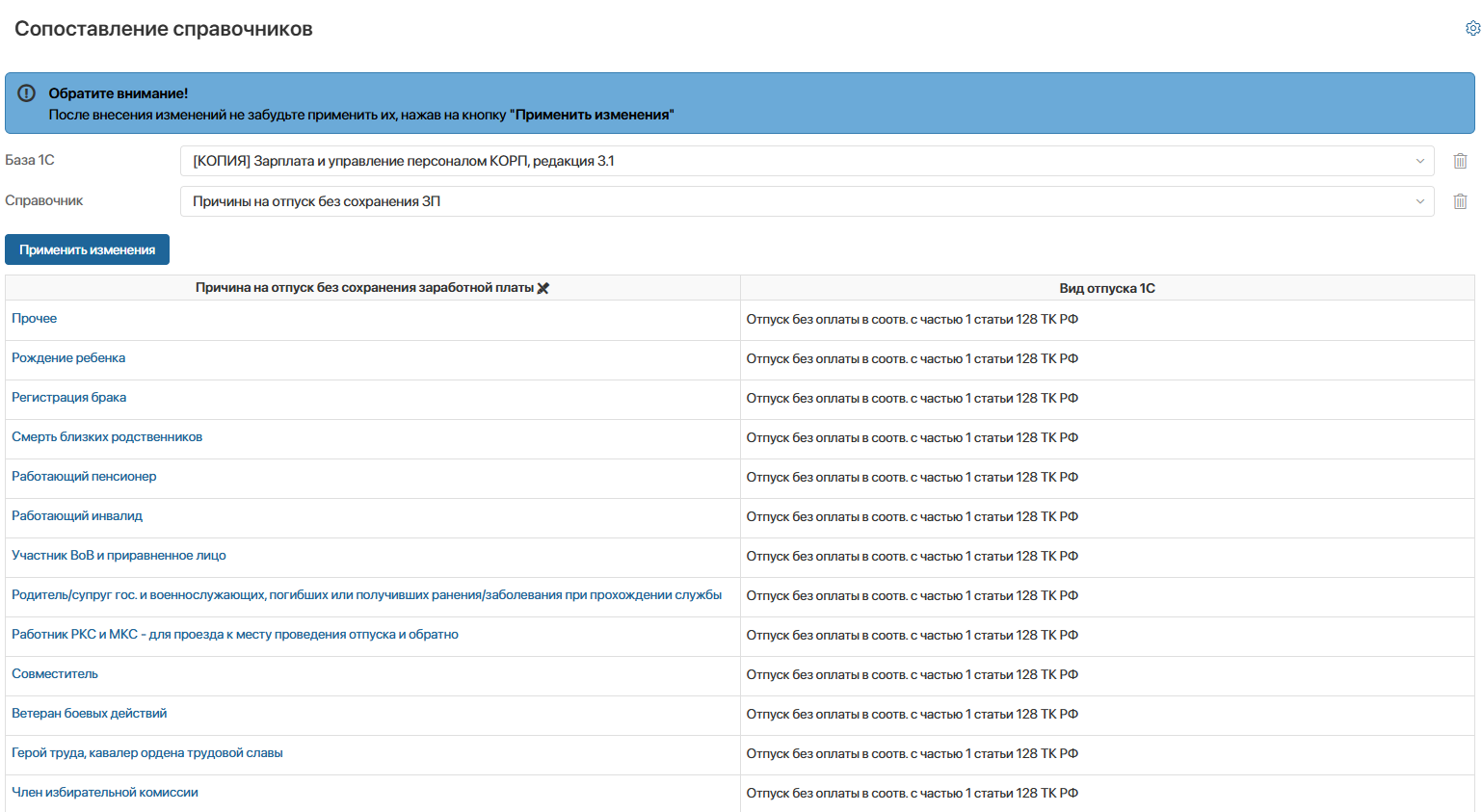This screenshot has height=812, width=1482.
Task: Click the Работающий пенсионер link
Action: 84,477
